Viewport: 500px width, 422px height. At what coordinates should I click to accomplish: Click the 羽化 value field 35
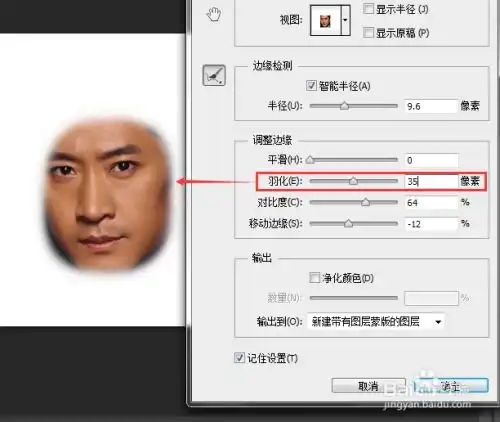[x=431, y=181]
